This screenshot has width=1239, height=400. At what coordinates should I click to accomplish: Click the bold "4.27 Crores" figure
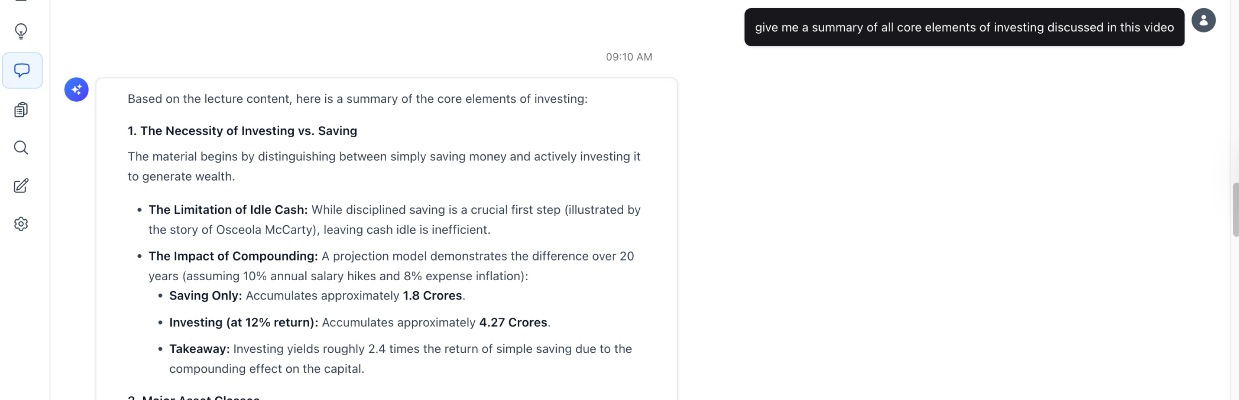pos(514,322)
